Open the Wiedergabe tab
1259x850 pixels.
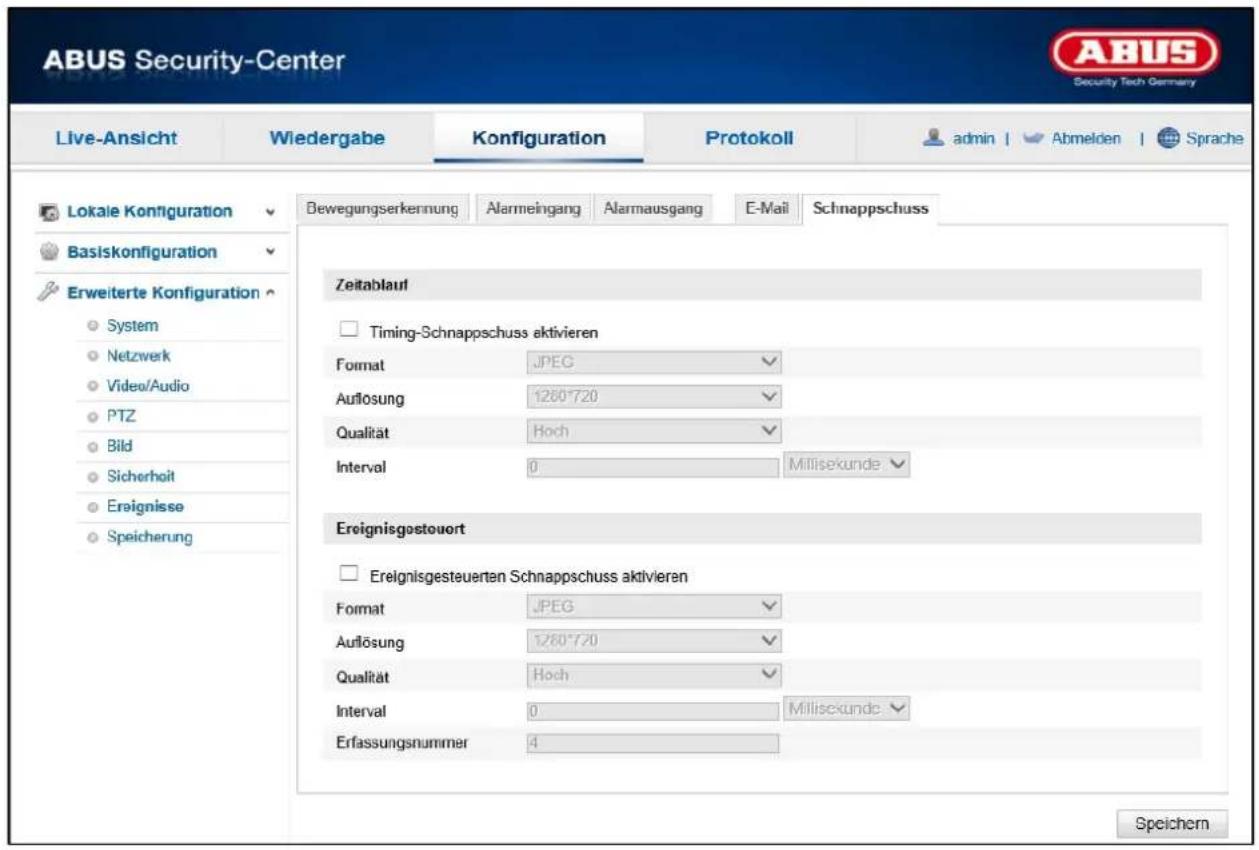pos(328,139)
